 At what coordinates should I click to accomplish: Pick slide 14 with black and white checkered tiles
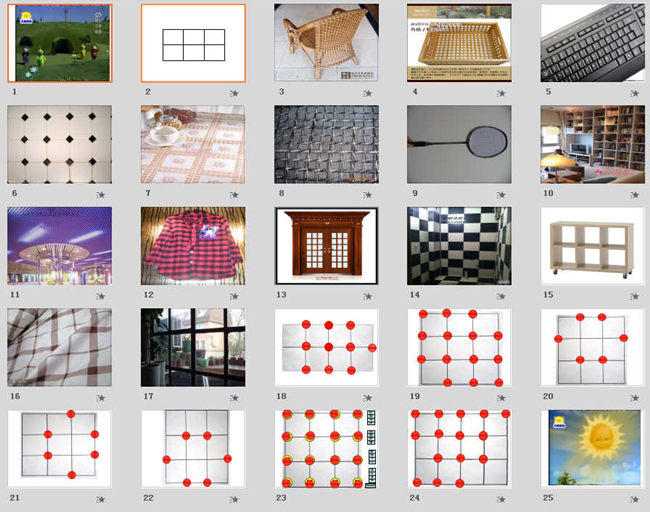pos(459,246)
